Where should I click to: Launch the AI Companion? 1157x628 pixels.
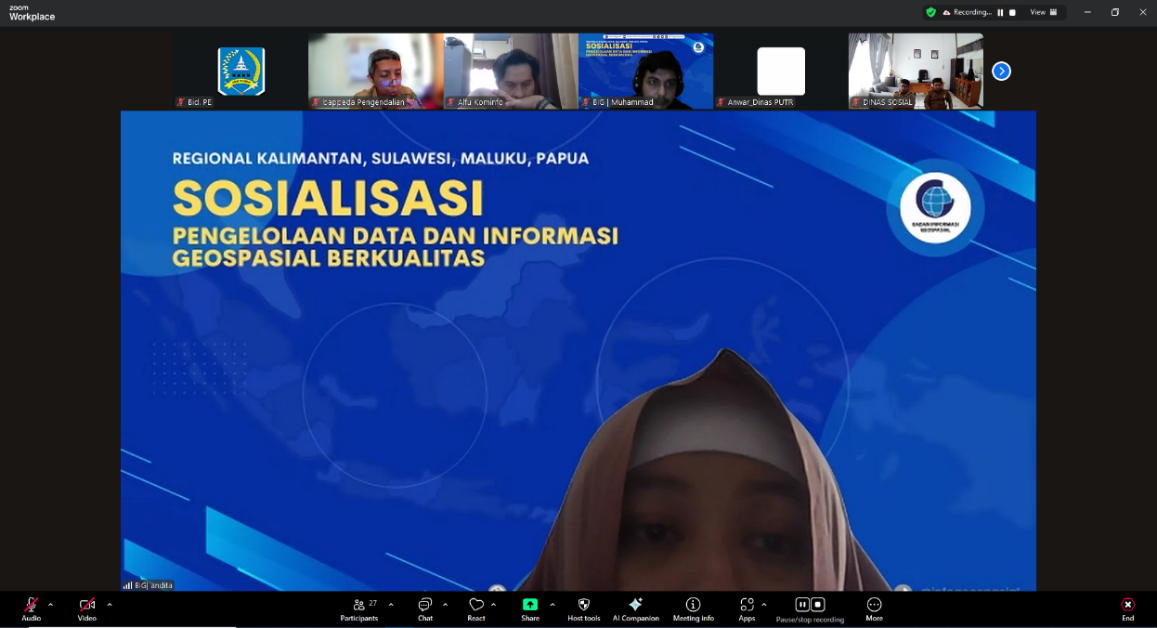tap(635, 605)
